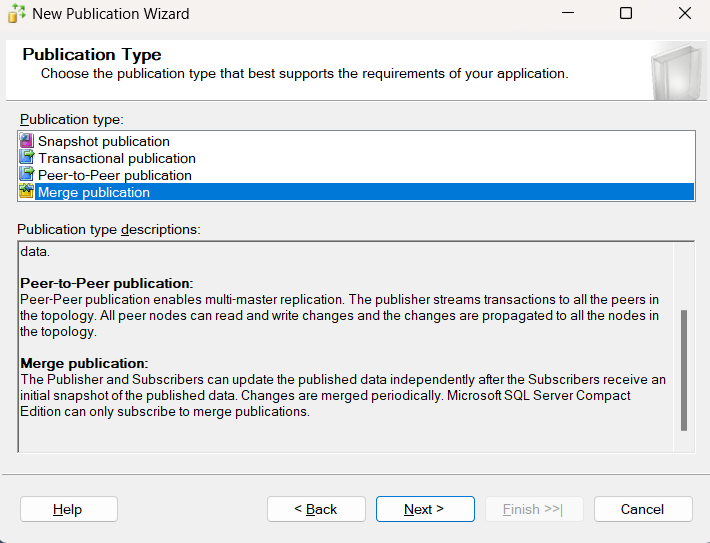Go back with the Back button
The image size is (710, 543).
pos(316,509)
